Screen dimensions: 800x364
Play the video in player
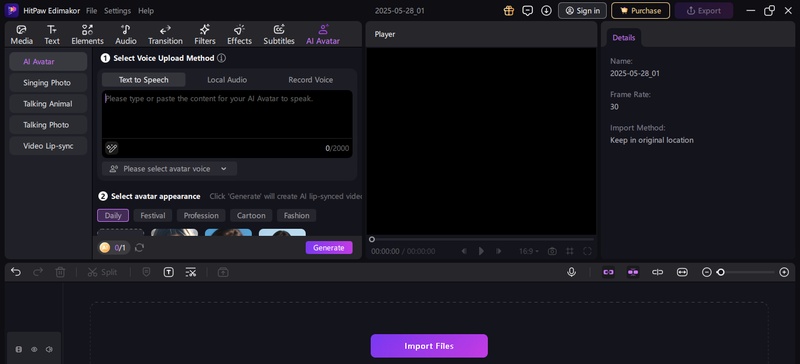click(481, 251)
